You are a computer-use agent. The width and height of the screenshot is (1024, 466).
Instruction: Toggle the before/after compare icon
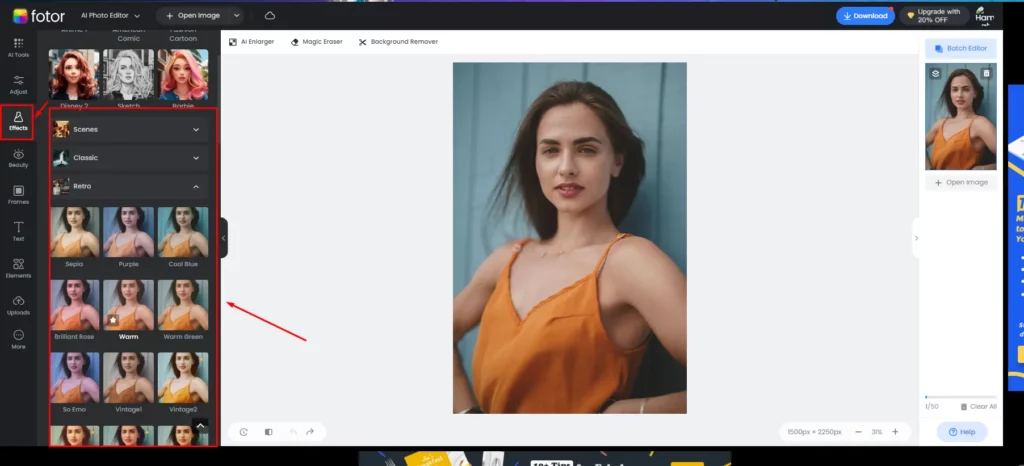pyautogui.click(x=268, y=432)
